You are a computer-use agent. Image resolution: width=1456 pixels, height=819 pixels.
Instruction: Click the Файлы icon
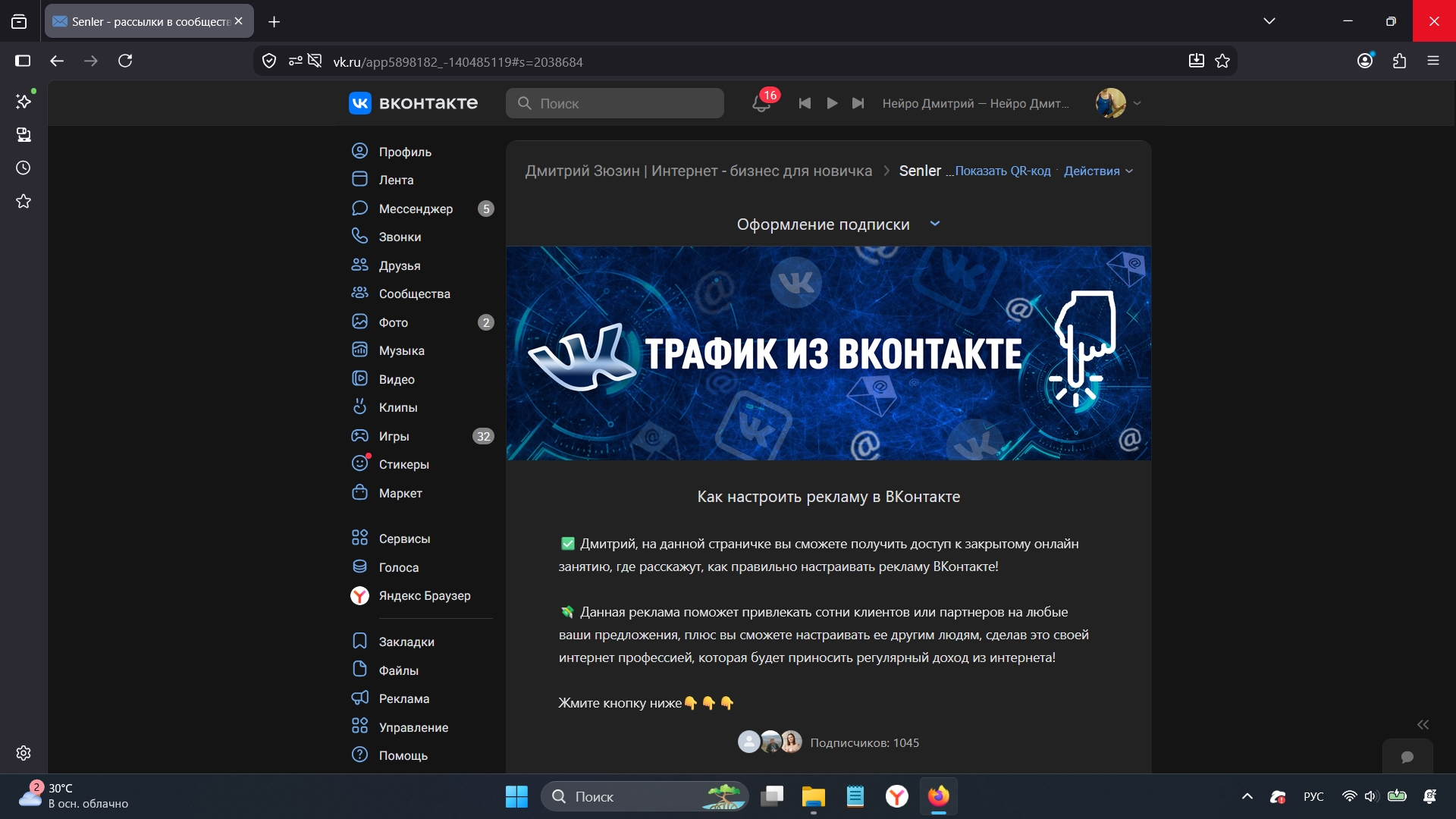click(359, 669)
